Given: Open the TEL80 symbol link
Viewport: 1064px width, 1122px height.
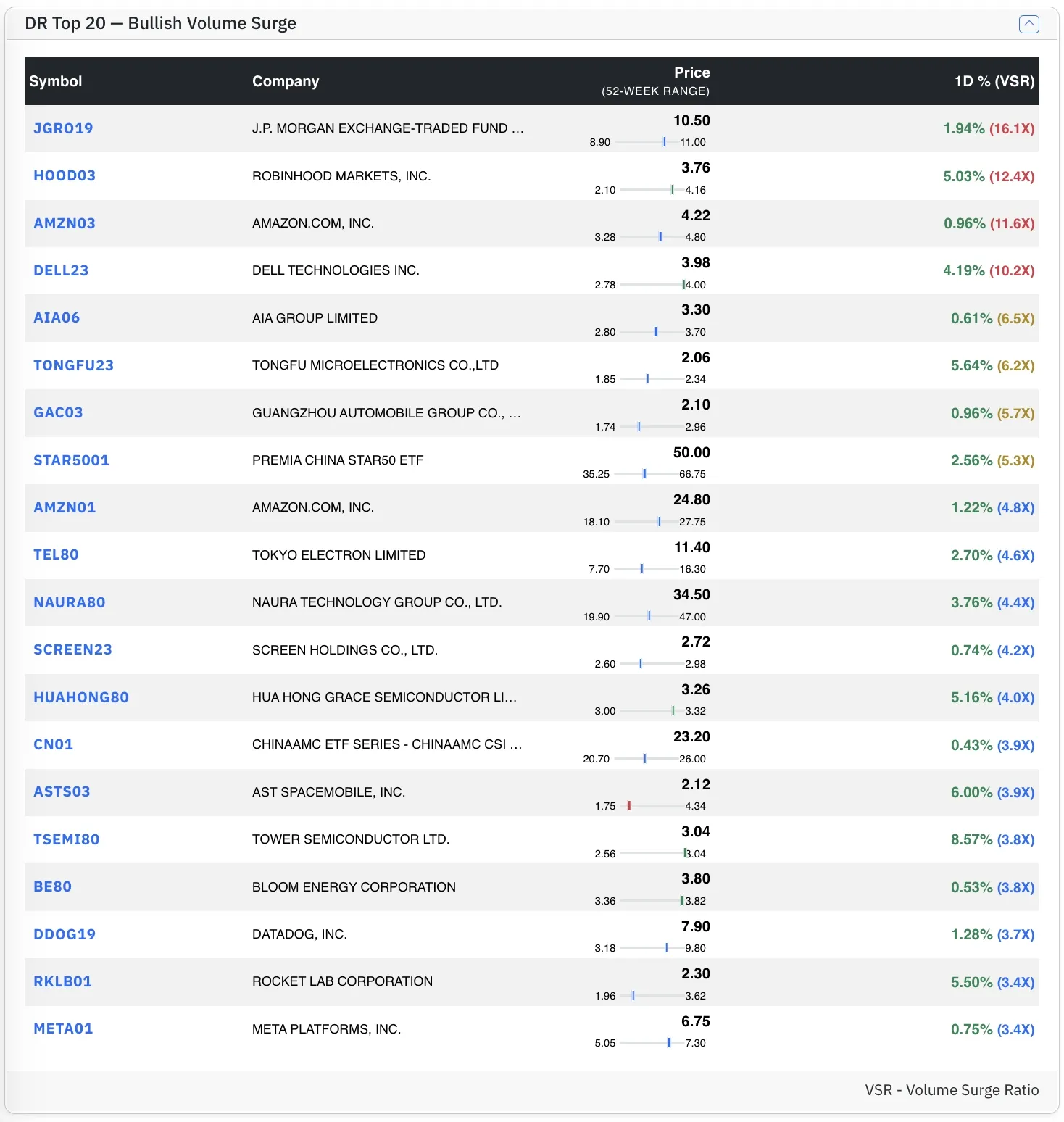Looking at the screenshot, I should point(56,554).
